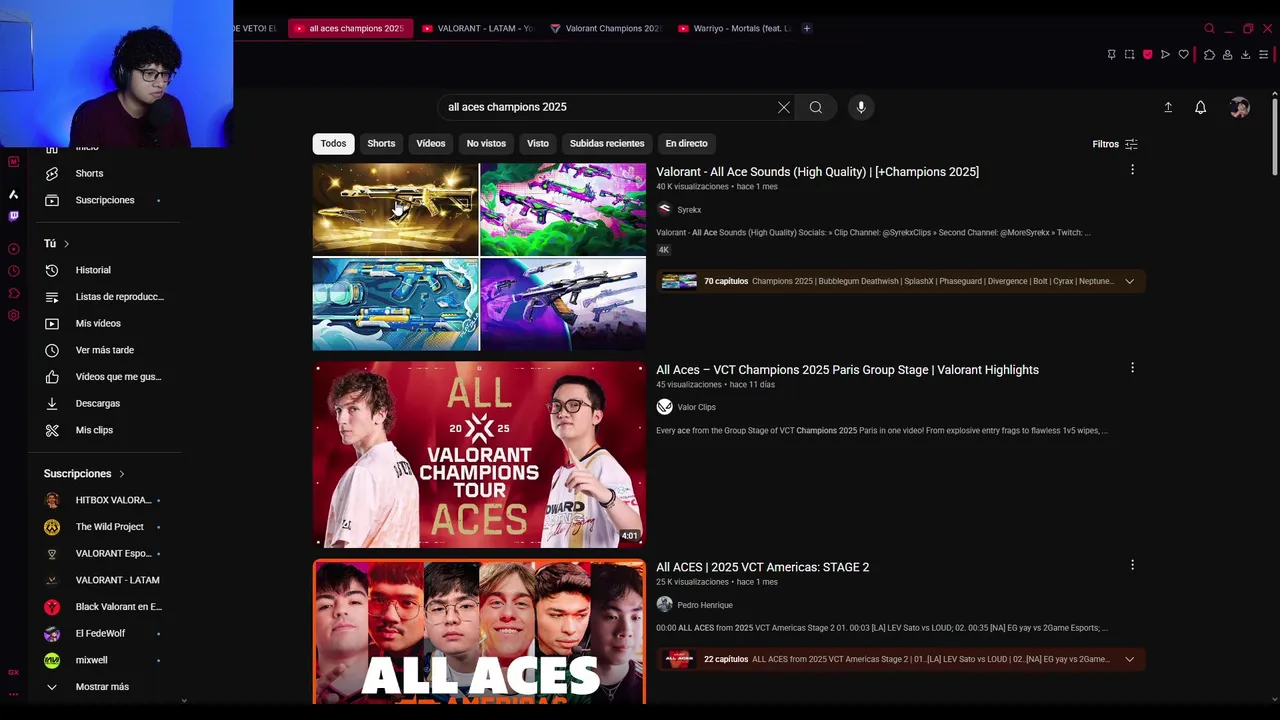Viewport: 1280px width, 720px height.
Task: Open Ver más tarde in sidebar
Action: click(x=105, y=350)
